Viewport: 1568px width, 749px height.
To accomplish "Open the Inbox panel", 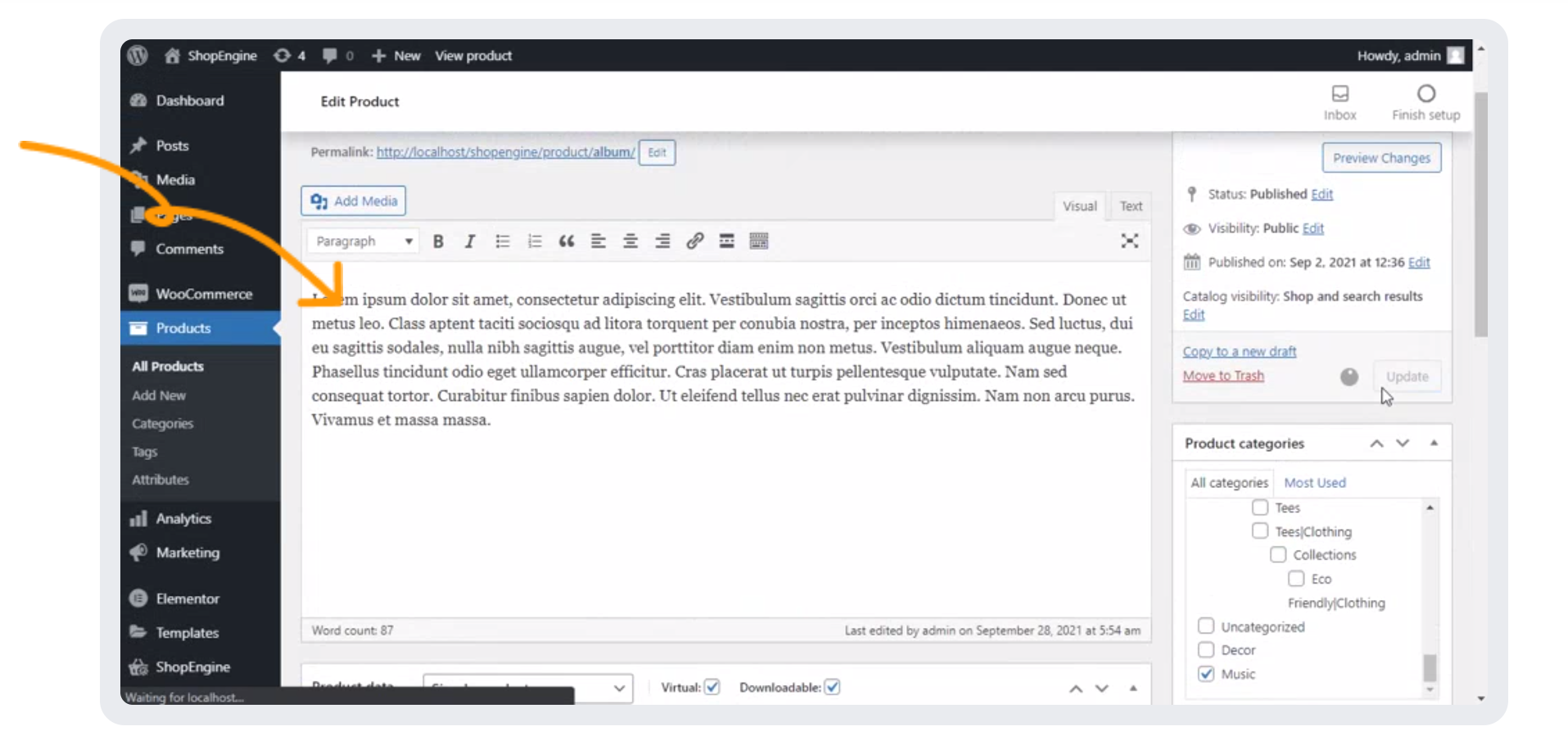I will click(x=1340, y=103).
